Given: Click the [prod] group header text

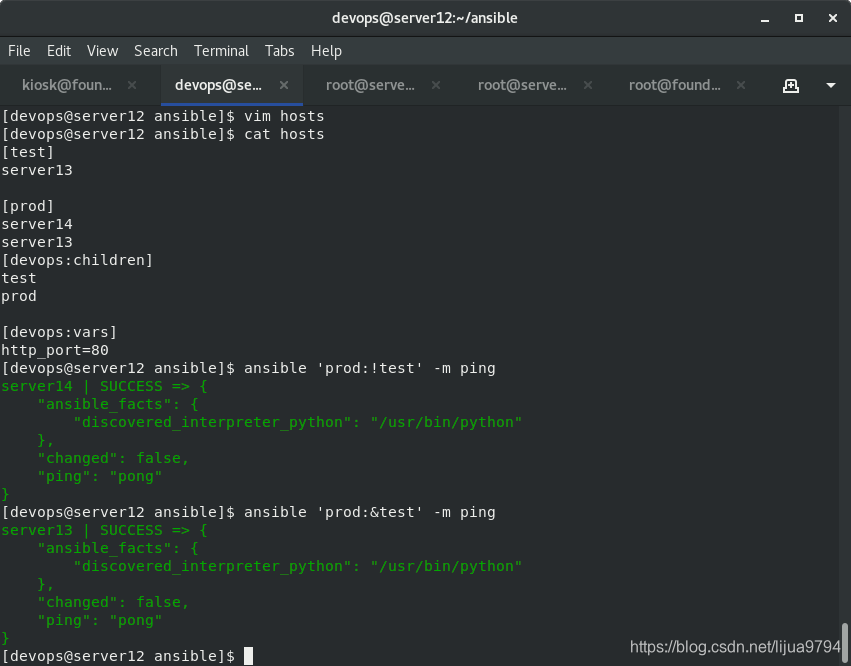Looking at the screenshot, I should 28,206.
